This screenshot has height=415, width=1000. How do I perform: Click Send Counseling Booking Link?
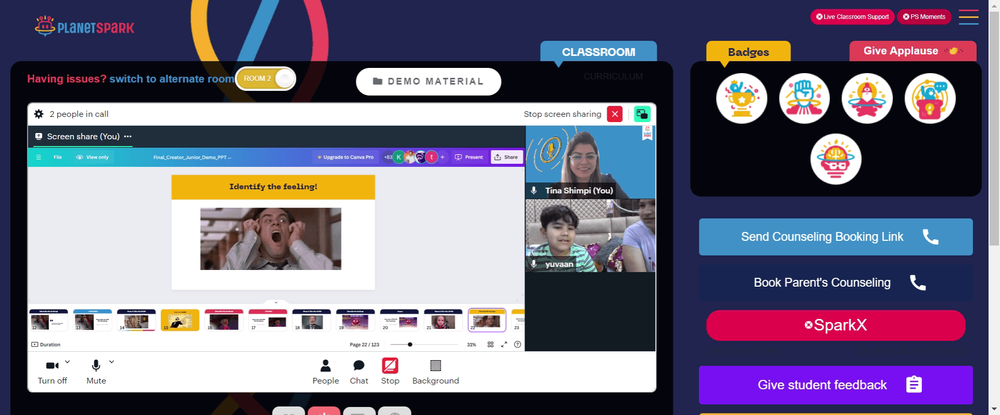coord(835,237)
